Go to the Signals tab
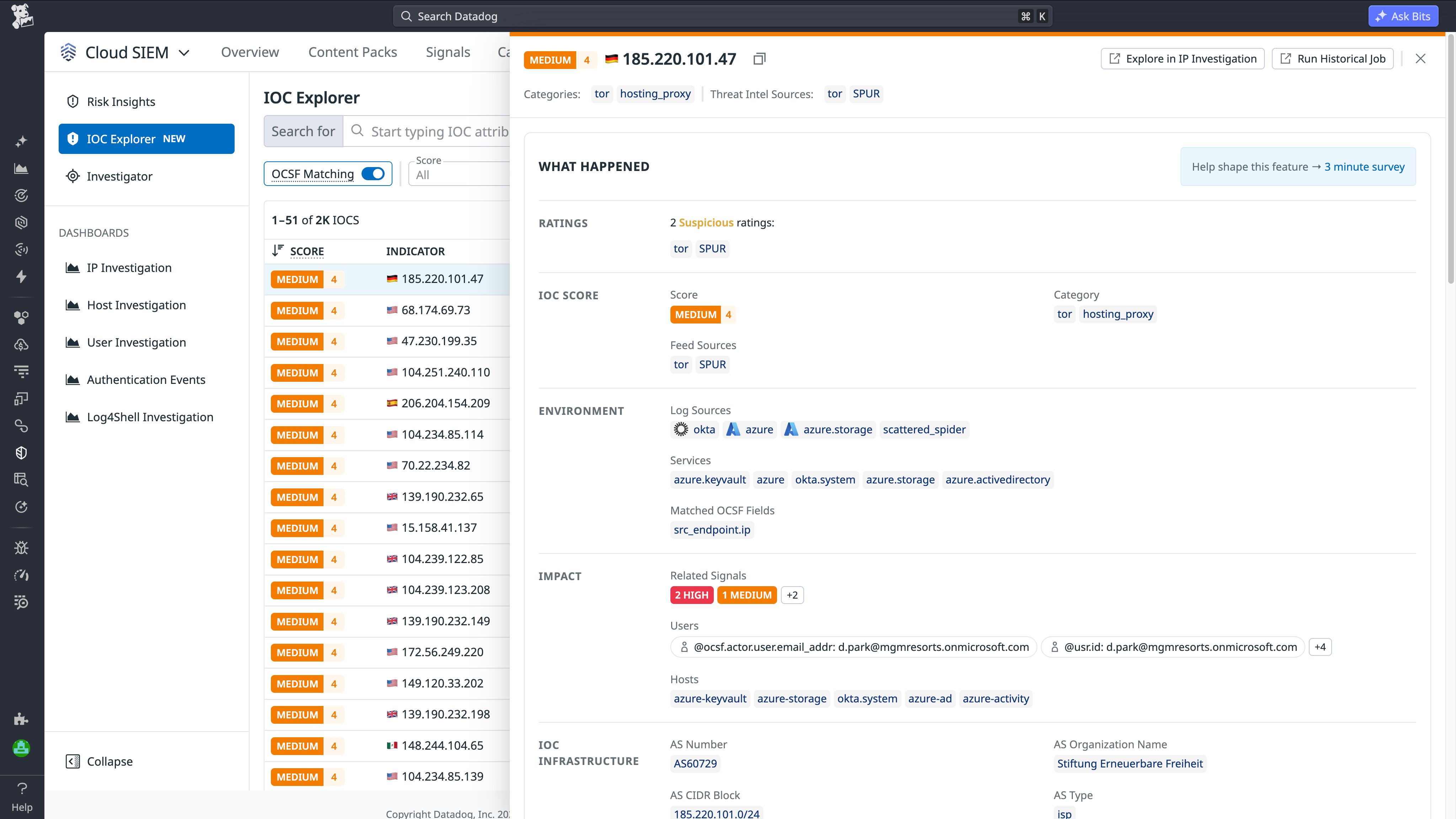This screenshot has width=1456, height=819. (448, 52)
